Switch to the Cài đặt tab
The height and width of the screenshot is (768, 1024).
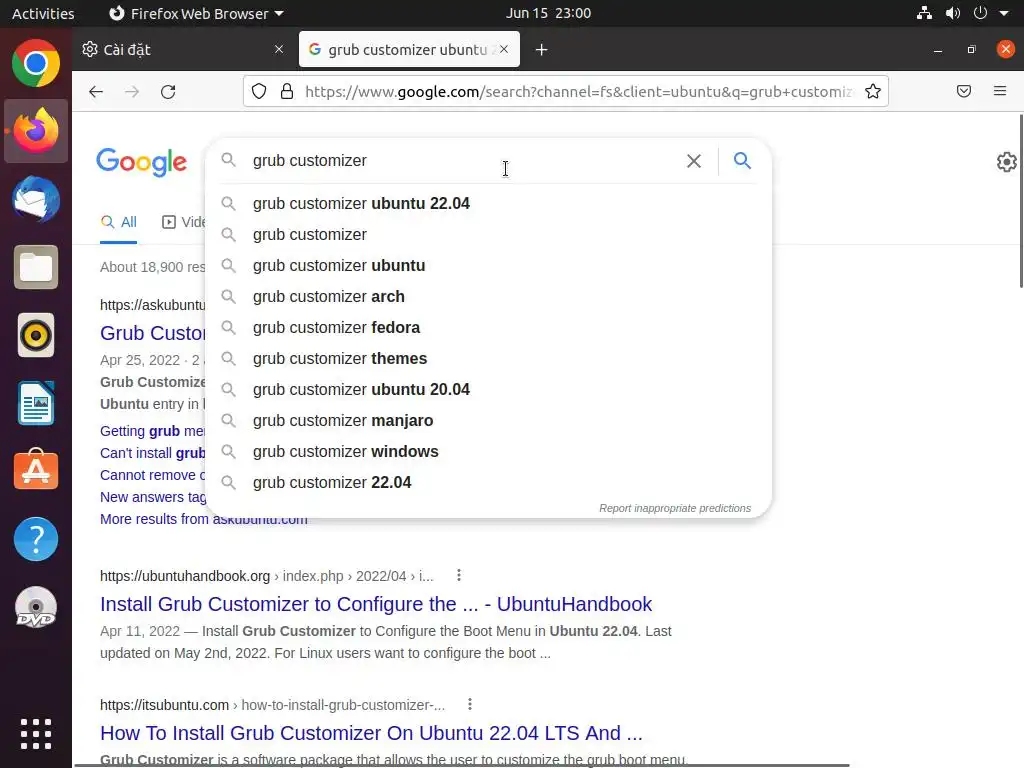click(184, 50)
